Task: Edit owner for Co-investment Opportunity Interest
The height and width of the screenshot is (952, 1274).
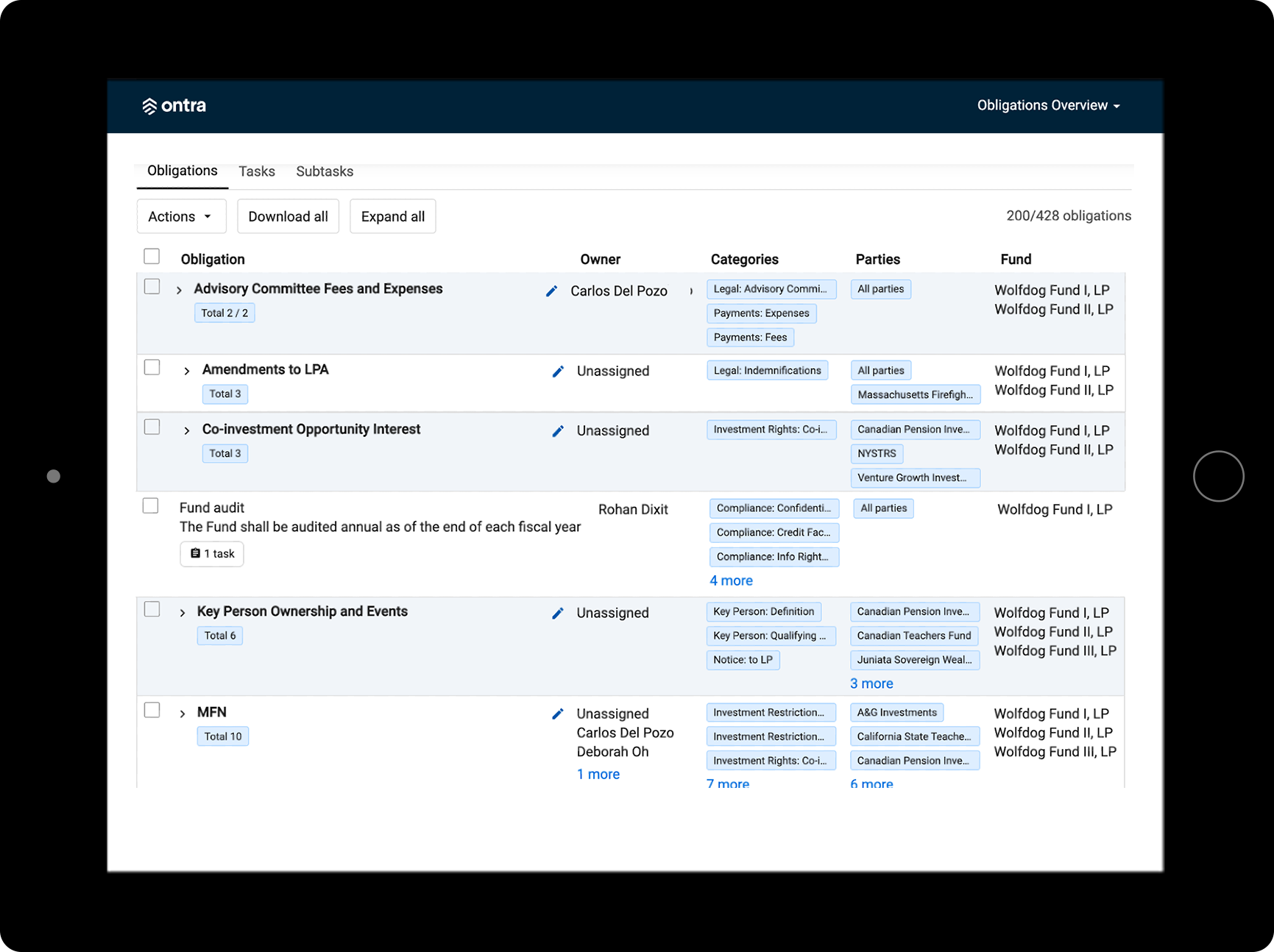Action: [558, 431]
